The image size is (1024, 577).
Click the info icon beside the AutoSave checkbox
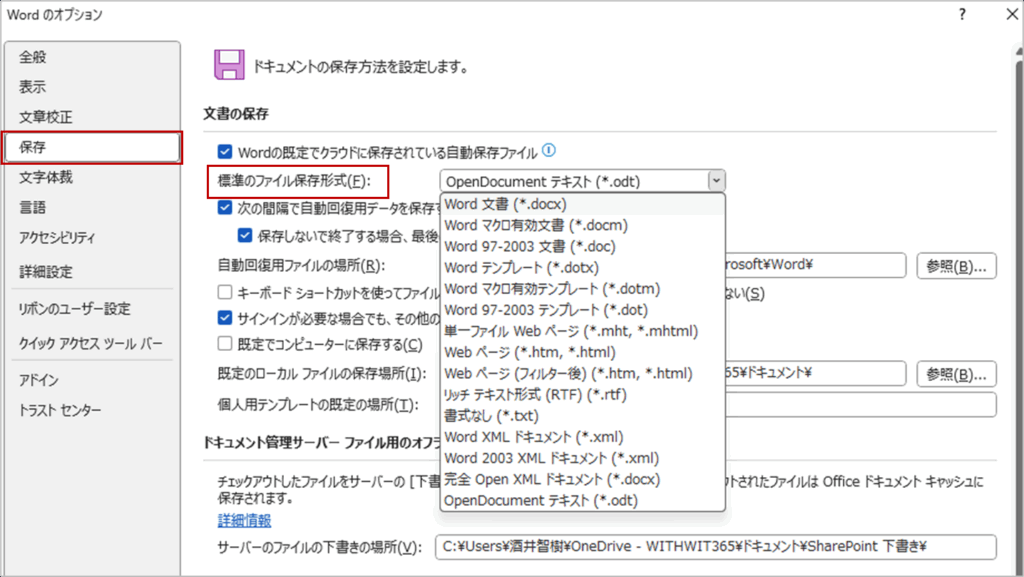(549, 151)
